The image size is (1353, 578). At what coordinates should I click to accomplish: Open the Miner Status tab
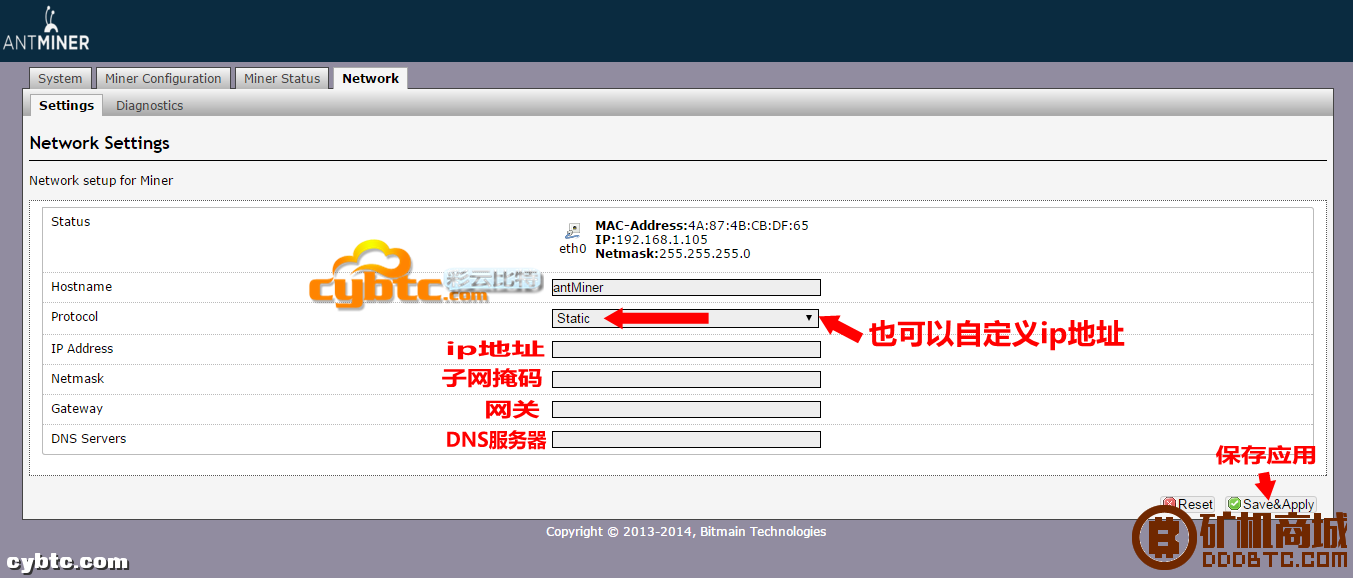coord(282,79)
